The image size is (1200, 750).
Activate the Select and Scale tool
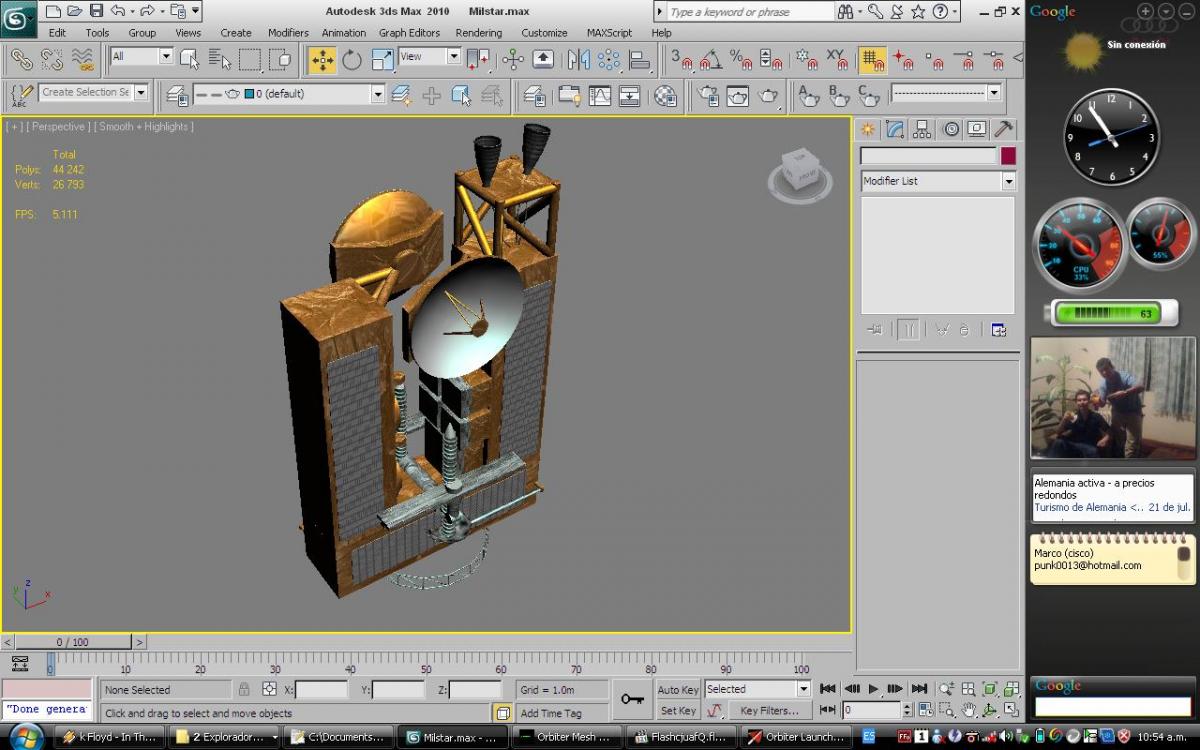point(382,59)
